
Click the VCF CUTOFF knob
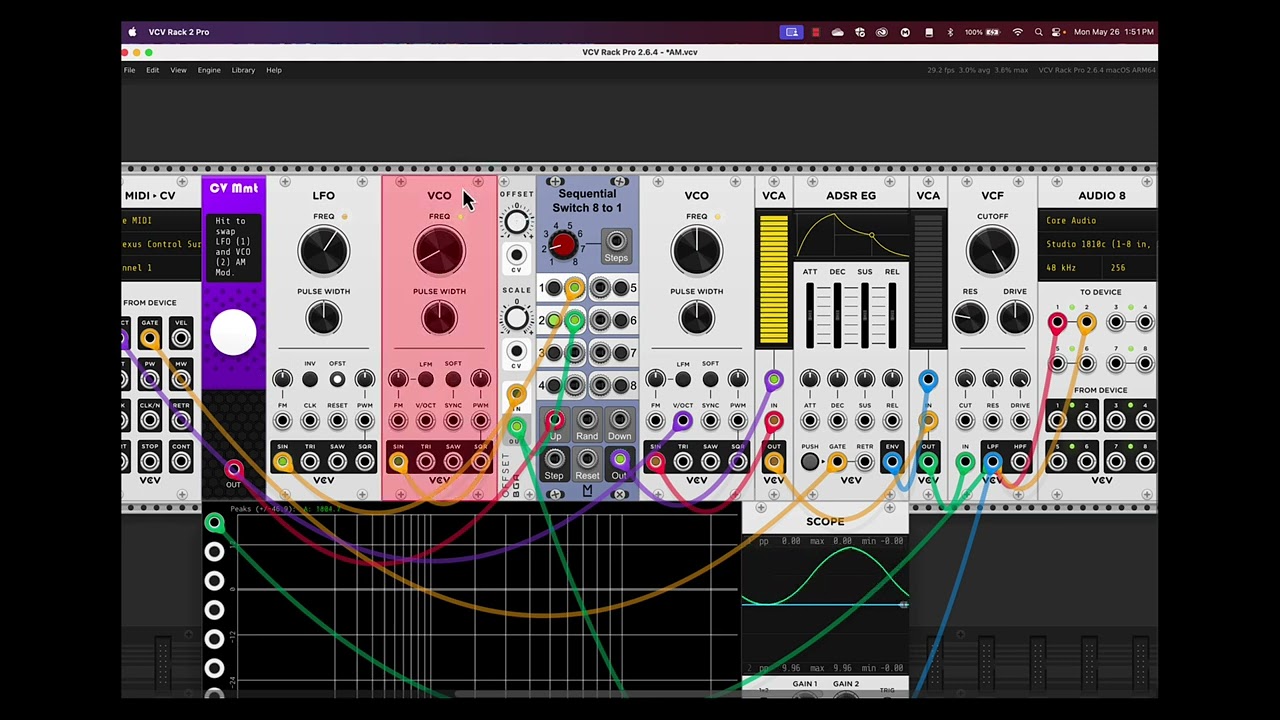(x=992, y=250)
